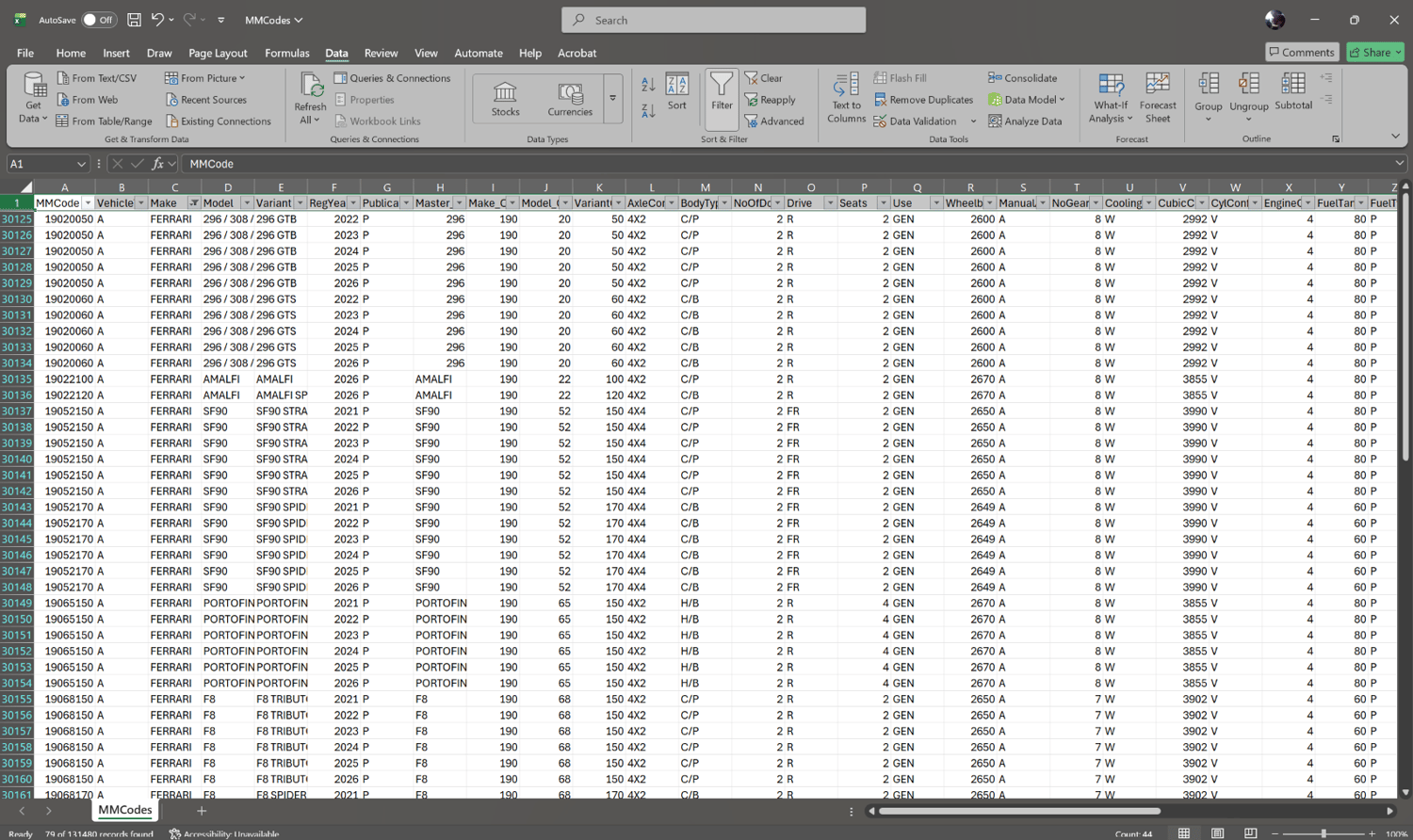Open Customize Quick Access Toolbar dropdown

point(221,20)
